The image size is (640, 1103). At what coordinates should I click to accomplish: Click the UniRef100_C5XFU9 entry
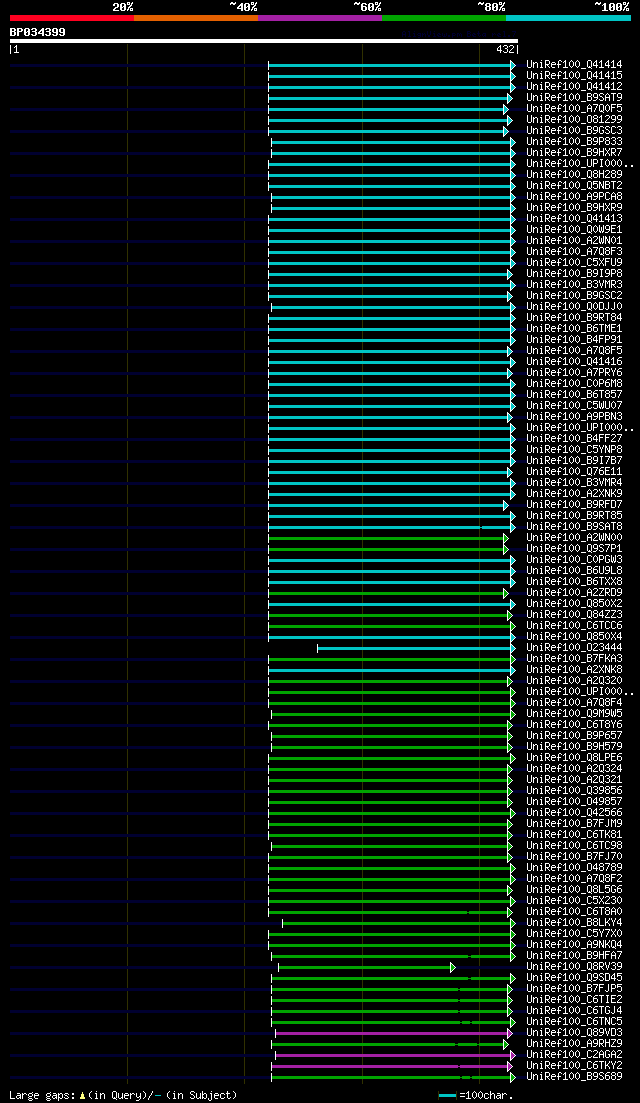tap(574, 262)
